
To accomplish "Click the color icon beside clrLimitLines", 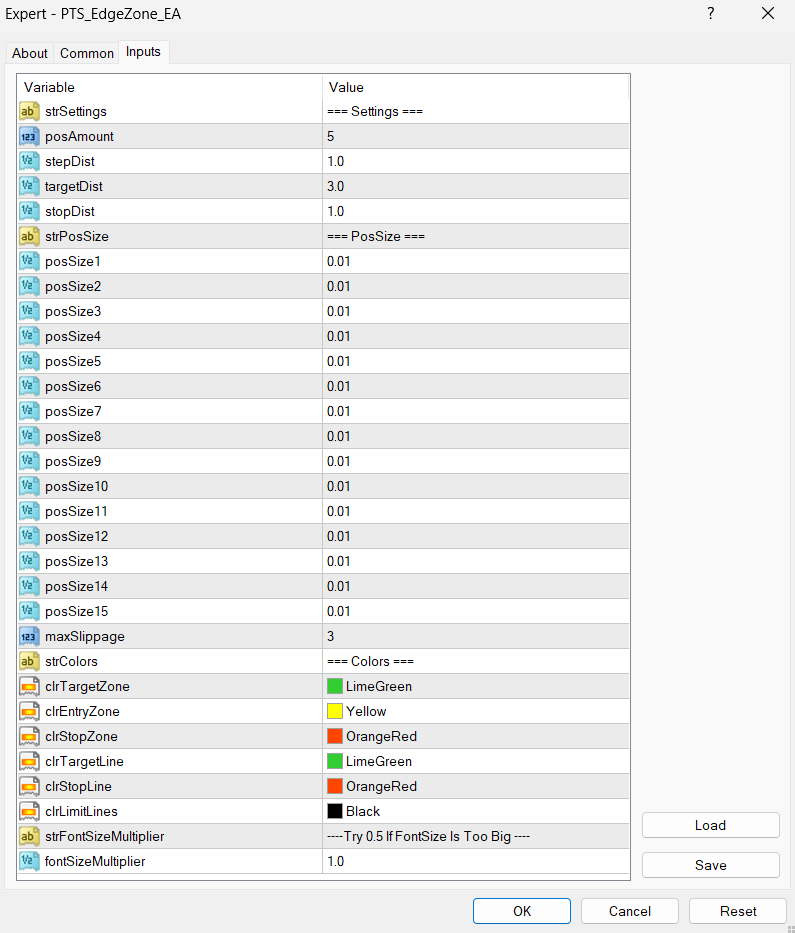I will (29, 811).
